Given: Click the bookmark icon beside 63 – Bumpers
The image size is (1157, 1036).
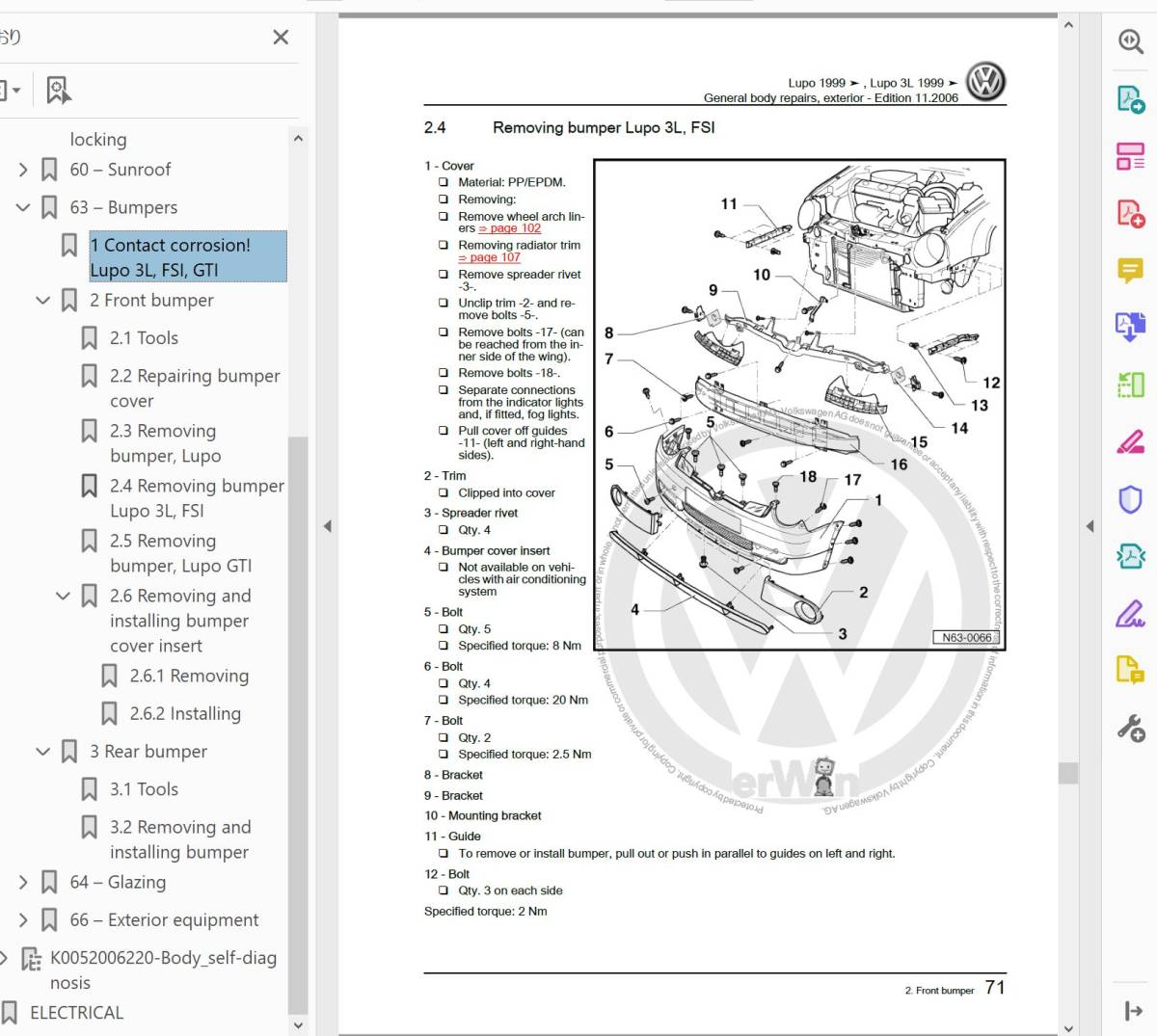Looking at the screenshot, I should (x=49, y=207).
